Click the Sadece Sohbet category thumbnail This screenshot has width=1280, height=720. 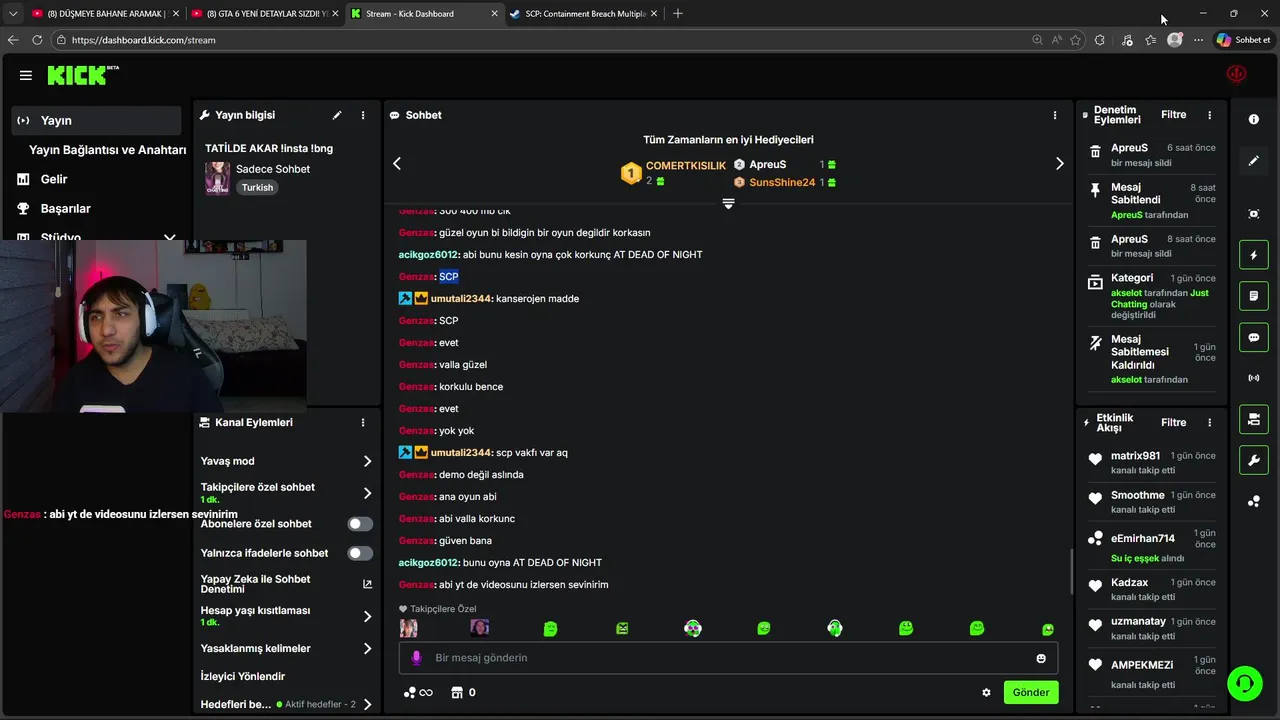tap(217, 178)
